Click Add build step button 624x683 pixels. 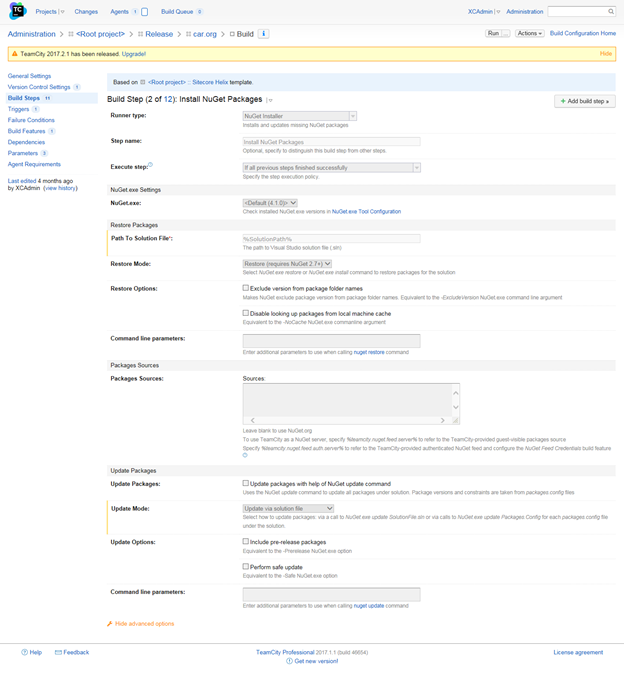tap(585, 101)
